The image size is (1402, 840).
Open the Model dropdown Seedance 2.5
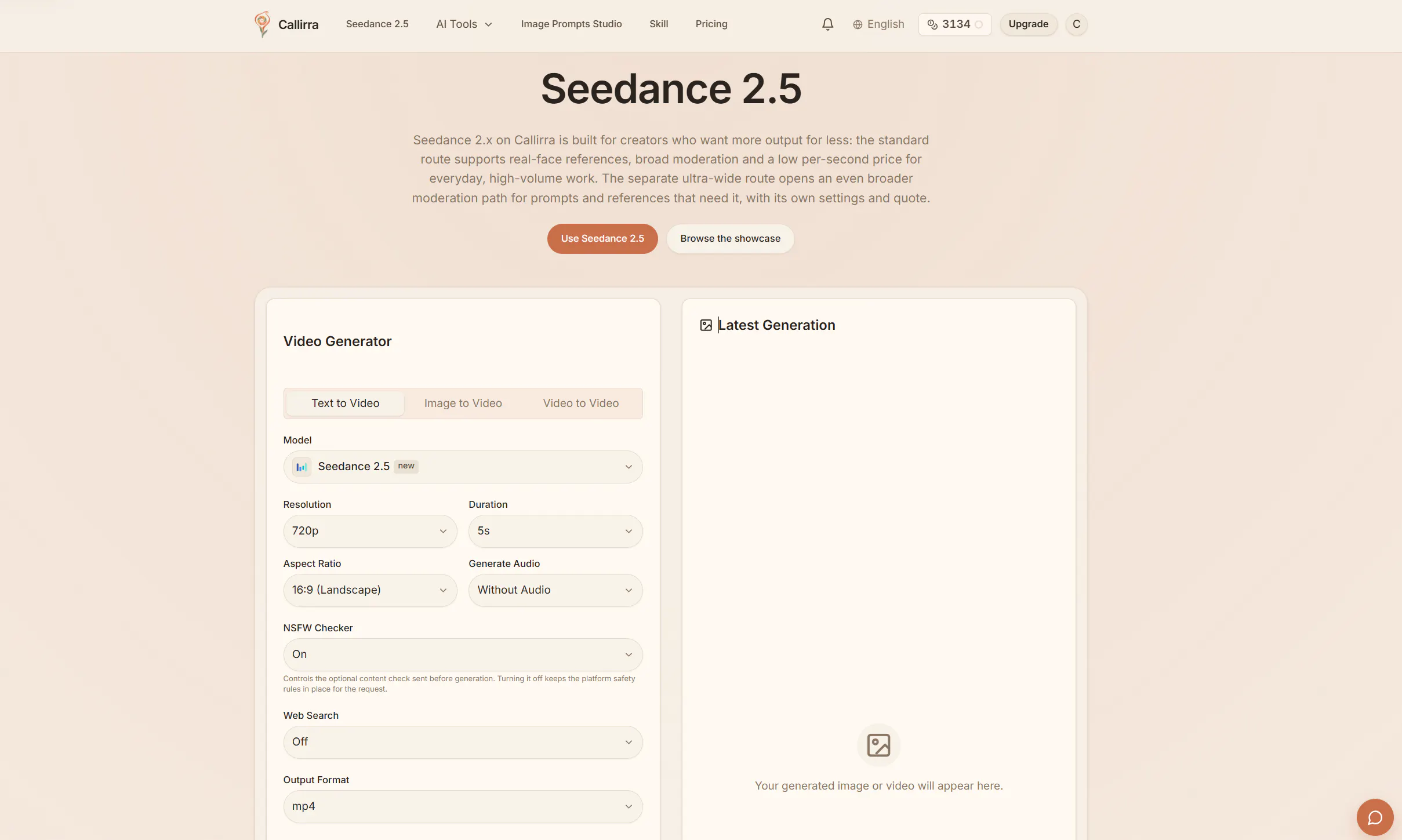(463, 467)
